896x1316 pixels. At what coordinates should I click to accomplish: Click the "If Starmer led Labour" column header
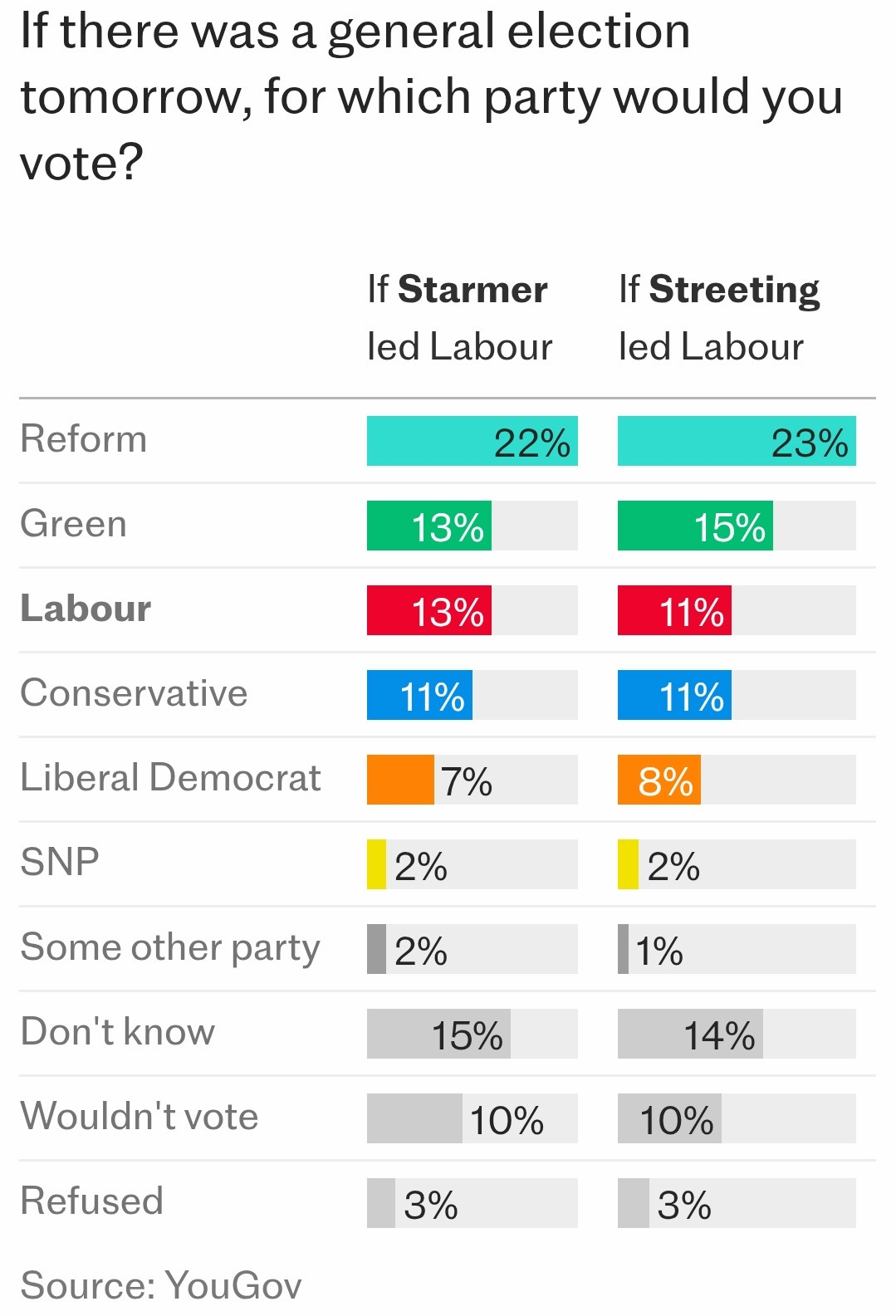(x=458, y=318)
